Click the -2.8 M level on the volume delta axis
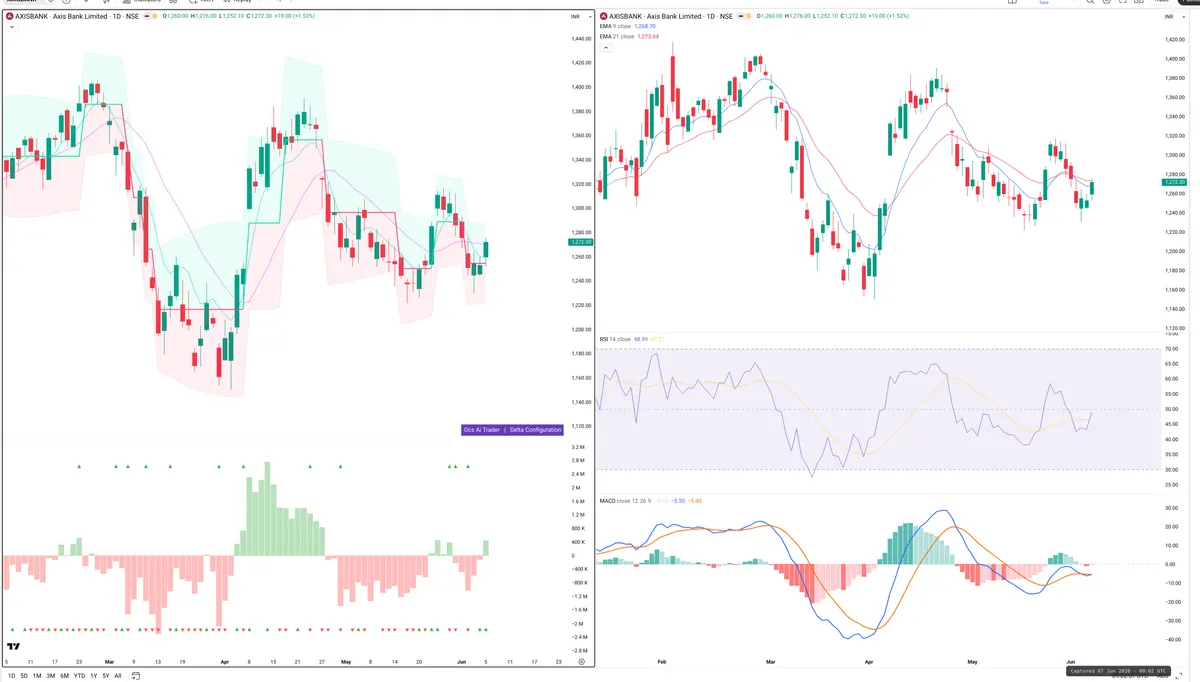The image size is (1200, 682). click(578, 650)
